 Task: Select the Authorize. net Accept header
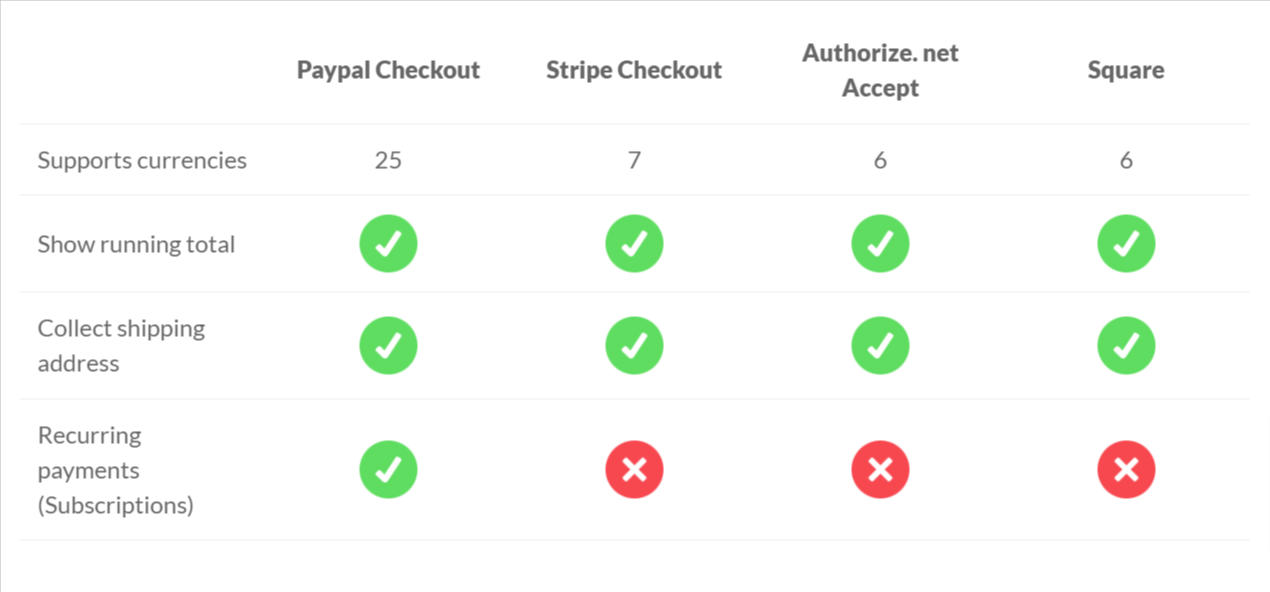(880, 70)
